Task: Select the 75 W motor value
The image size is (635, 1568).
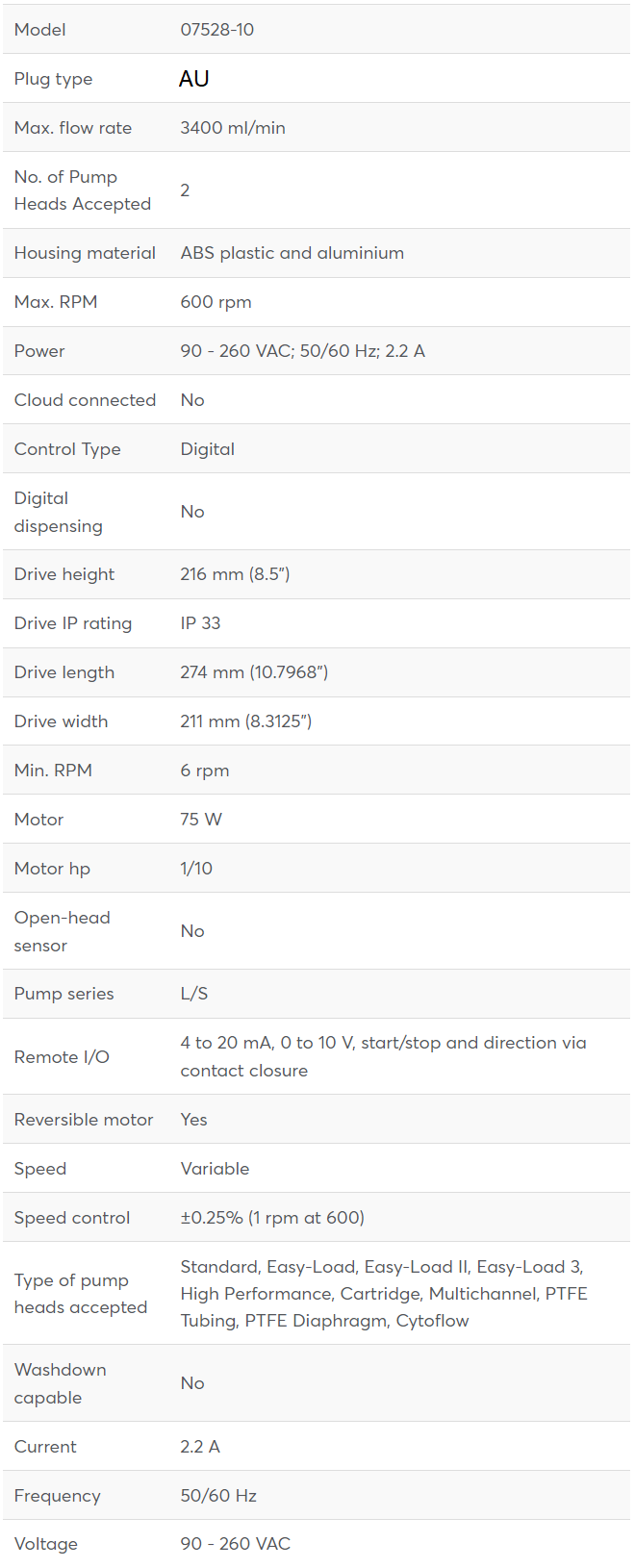Action: [201, 820]
